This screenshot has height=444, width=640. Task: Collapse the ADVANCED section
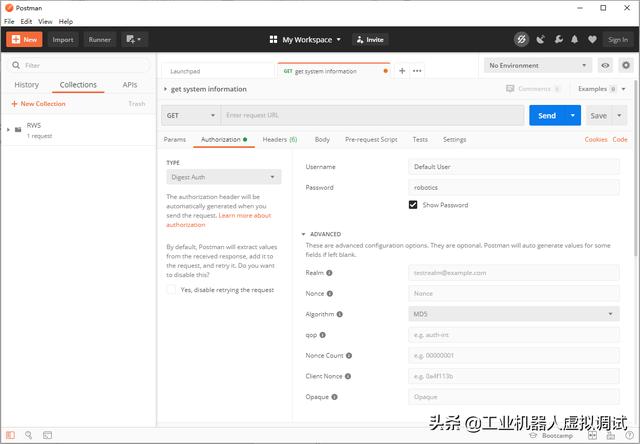point(303,234)
